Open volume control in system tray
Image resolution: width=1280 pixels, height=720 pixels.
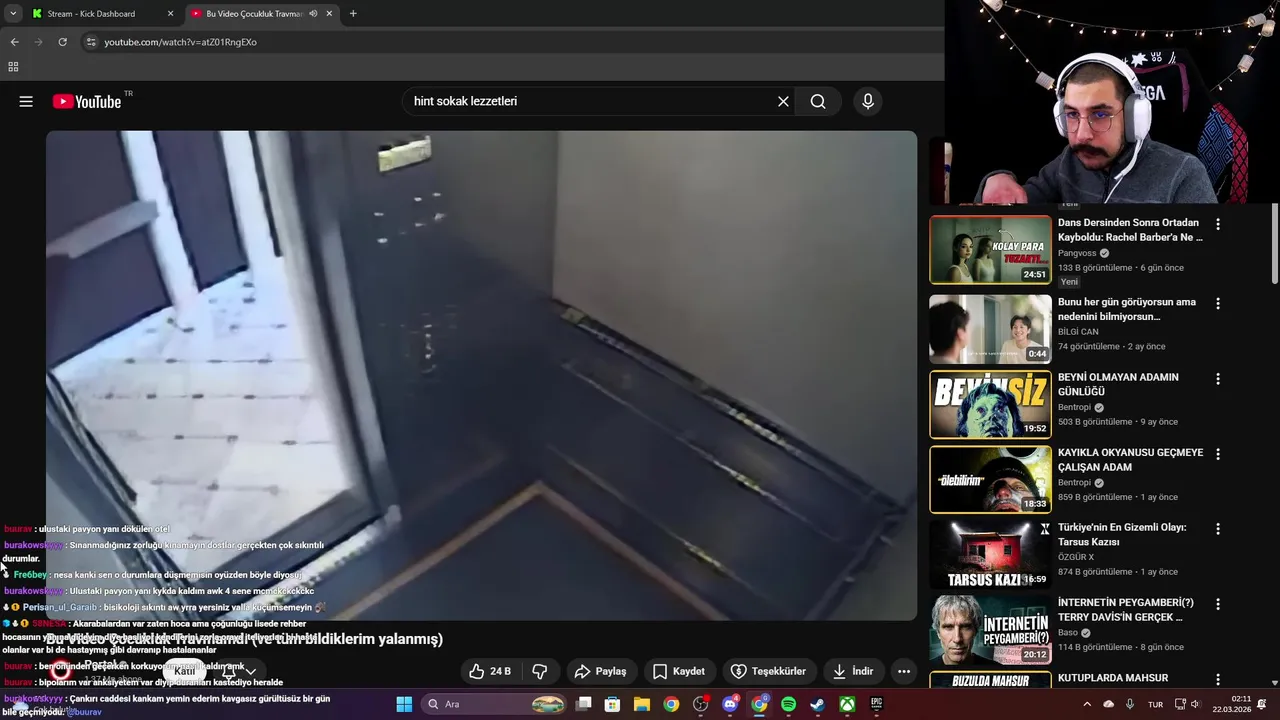click(x=1195, y=704)
